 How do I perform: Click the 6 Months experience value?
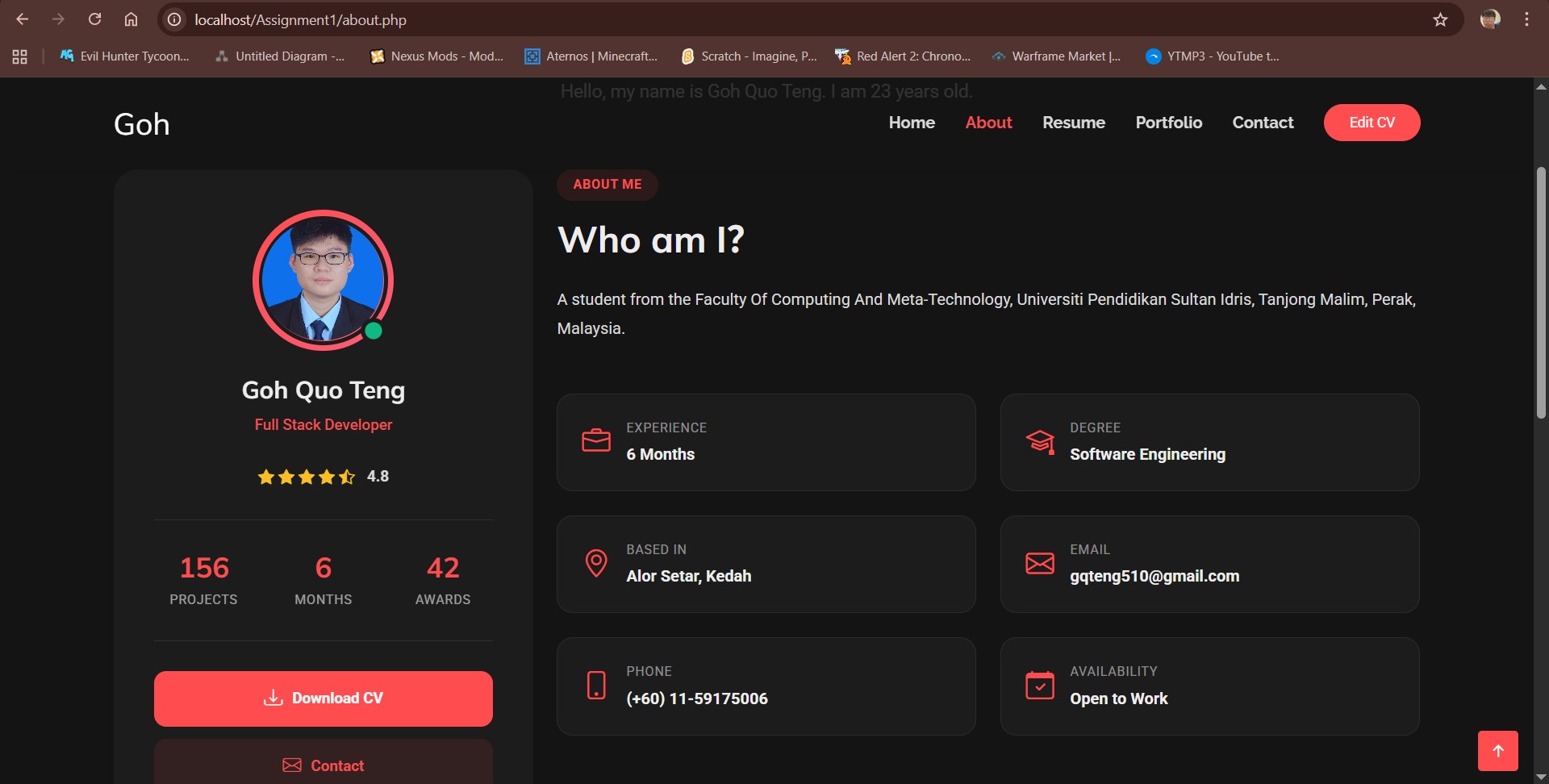(661, 455)
